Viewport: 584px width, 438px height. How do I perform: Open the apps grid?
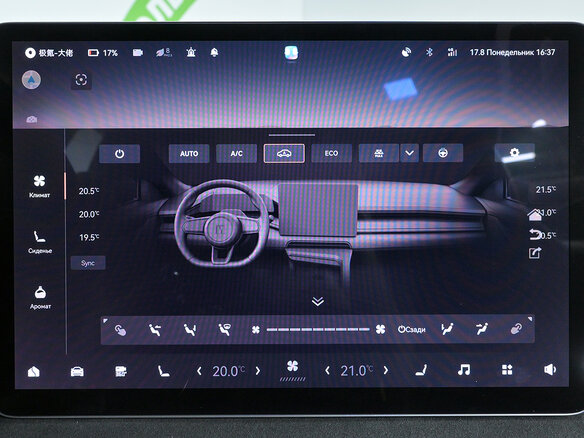click(507, 370)
